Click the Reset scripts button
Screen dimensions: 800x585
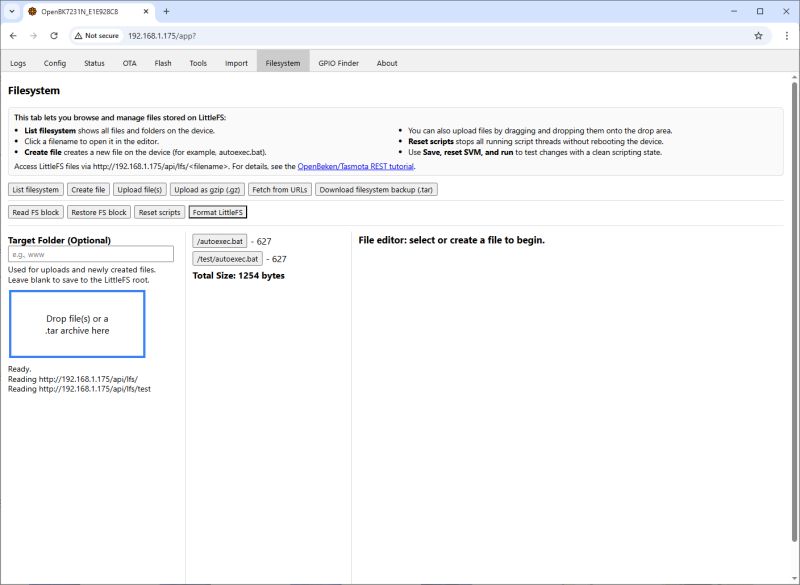(161, 211)
